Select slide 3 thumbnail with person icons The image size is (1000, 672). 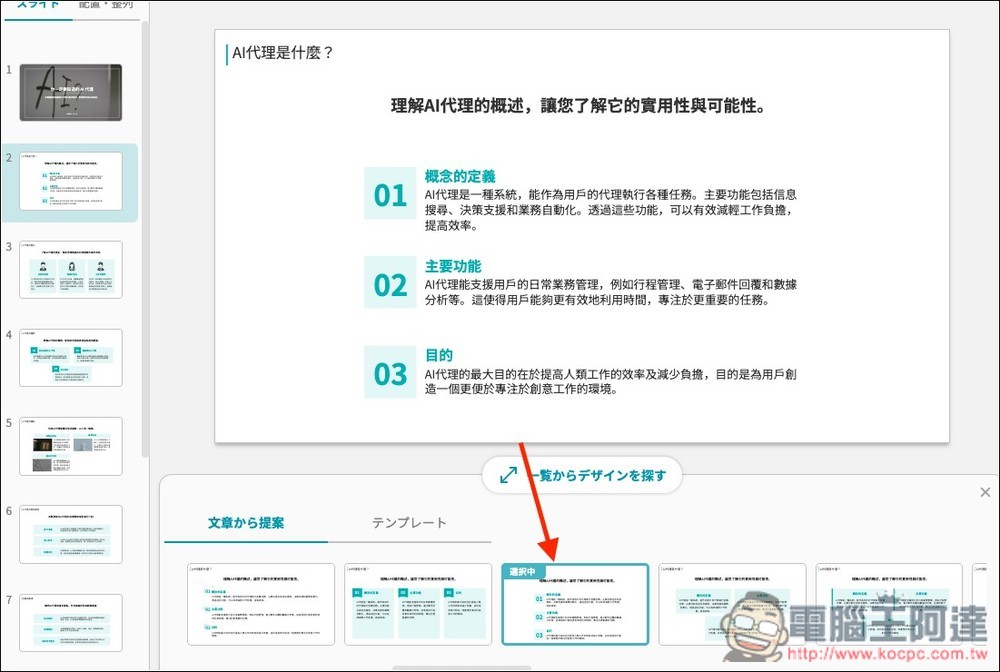pyautogui.click(x=71, y=269)
